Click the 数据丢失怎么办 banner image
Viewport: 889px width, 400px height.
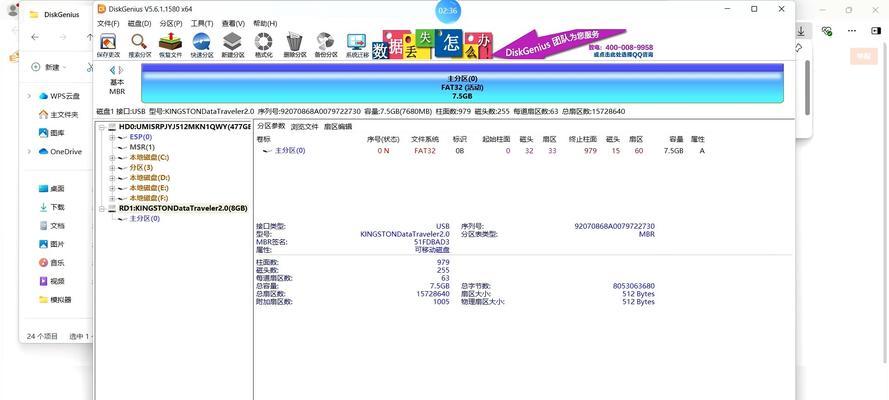point(433,44)
